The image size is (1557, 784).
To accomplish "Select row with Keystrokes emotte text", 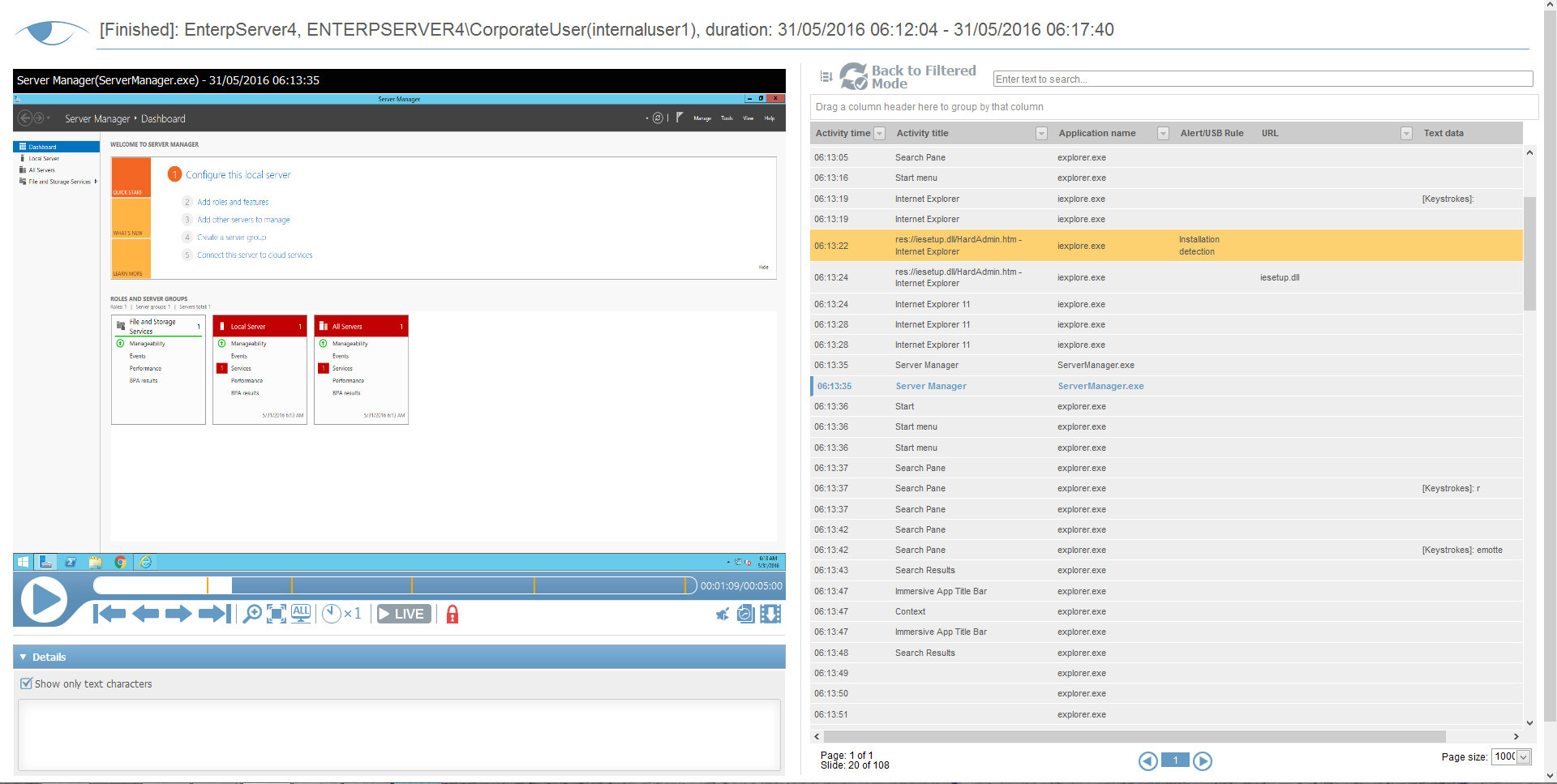I will 1166,550.
